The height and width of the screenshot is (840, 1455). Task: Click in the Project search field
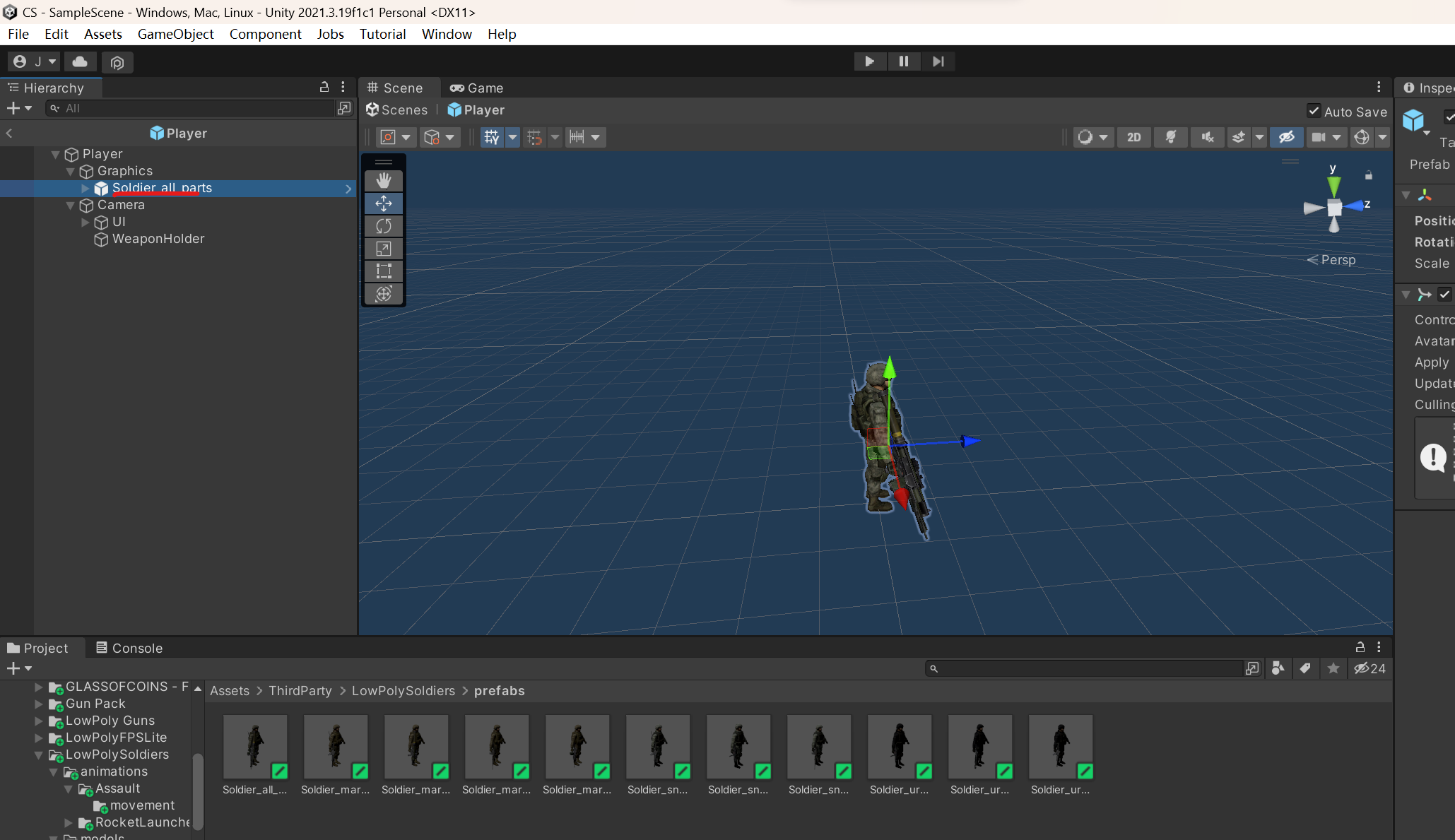1085,668
